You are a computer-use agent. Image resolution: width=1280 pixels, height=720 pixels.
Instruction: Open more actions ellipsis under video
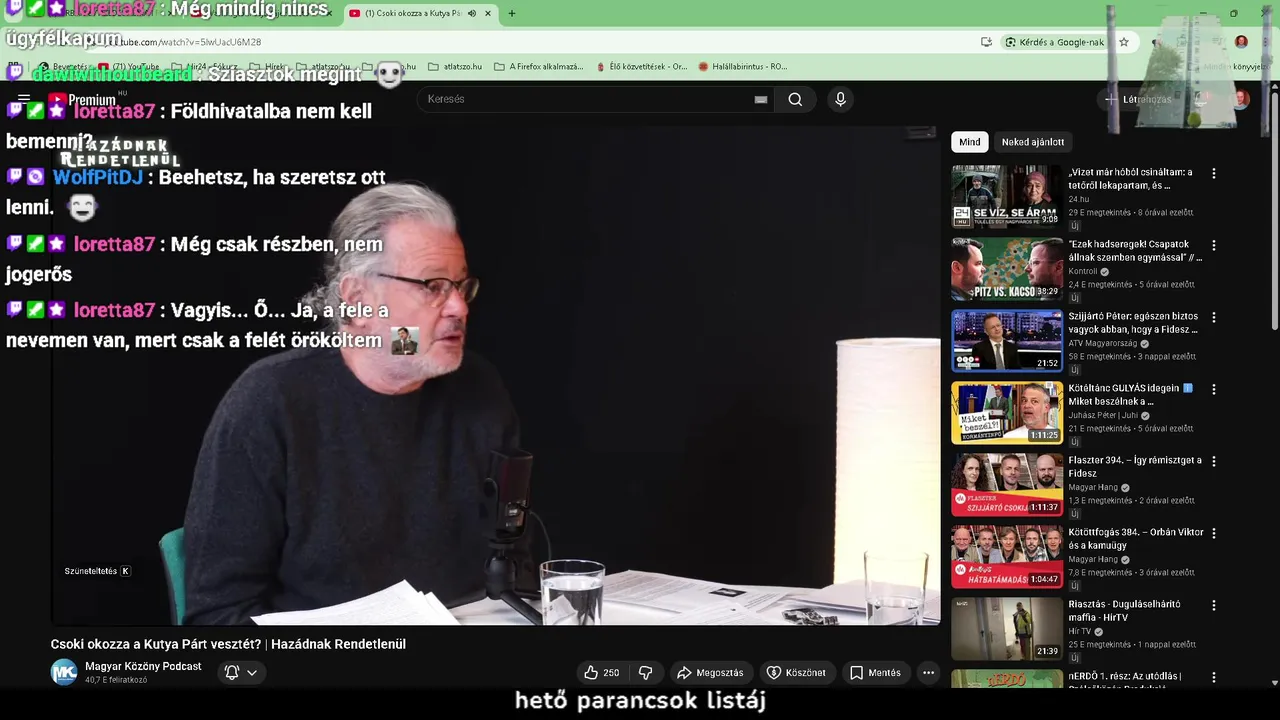click(928, 673)
